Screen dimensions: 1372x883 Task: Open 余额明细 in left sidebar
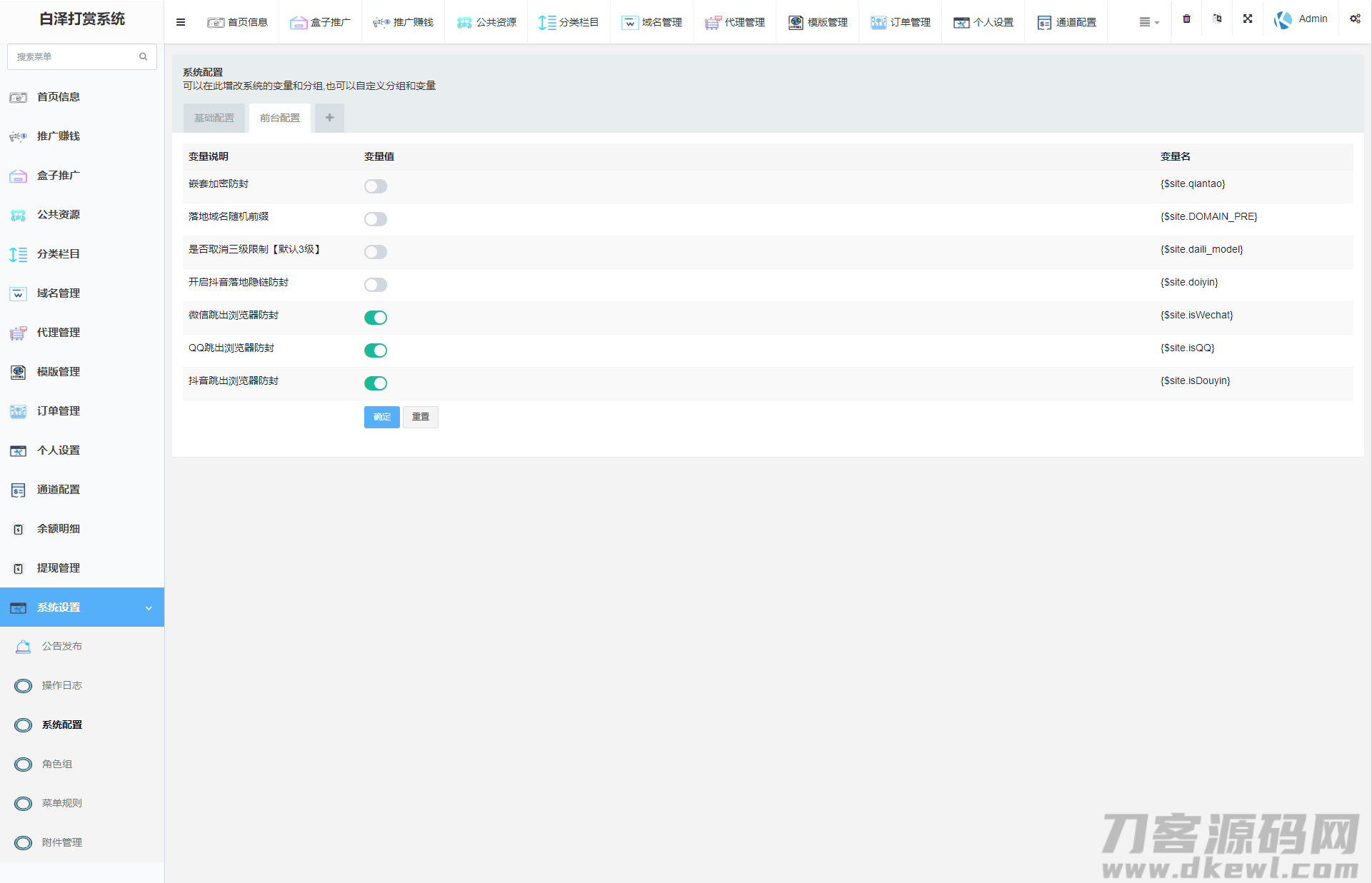tap(59, 529)
